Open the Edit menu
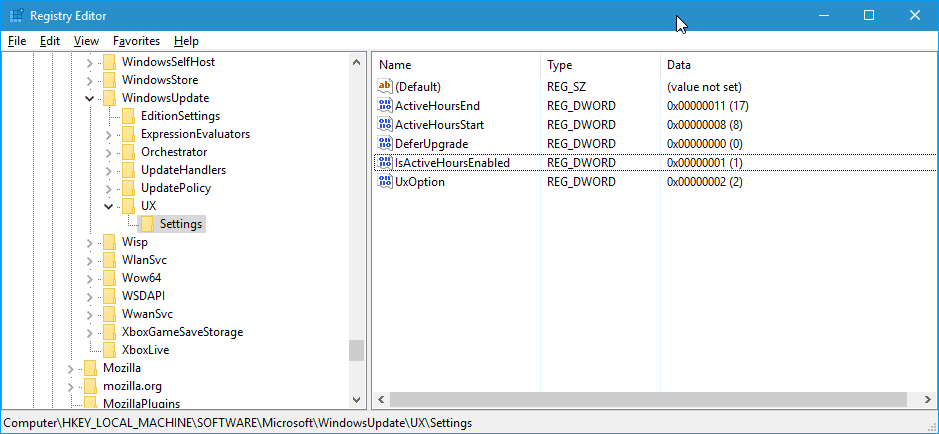The width and height of the screenshot is (939, 434). [50, 41]
